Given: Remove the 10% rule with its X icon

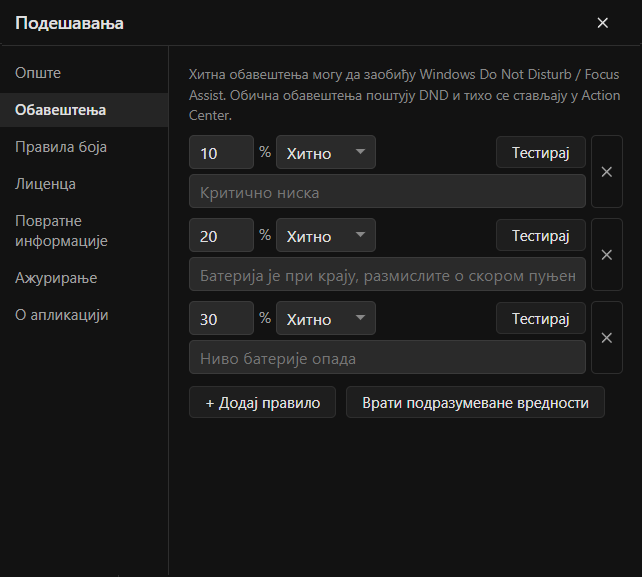Looking at the screenshot, I should click(607, 172).
